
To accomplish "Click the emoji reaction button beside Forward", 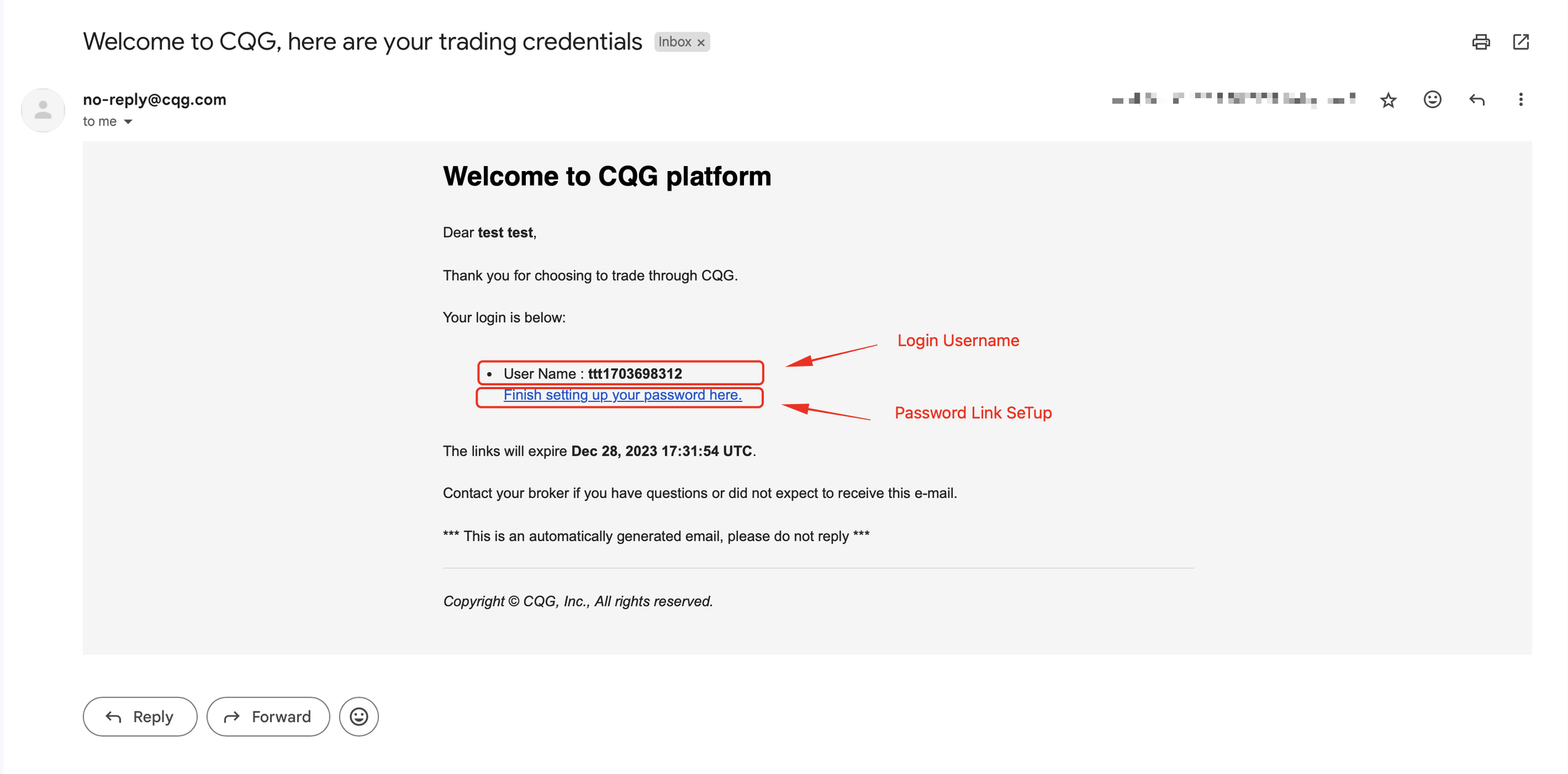I will (x=358, y=717).
